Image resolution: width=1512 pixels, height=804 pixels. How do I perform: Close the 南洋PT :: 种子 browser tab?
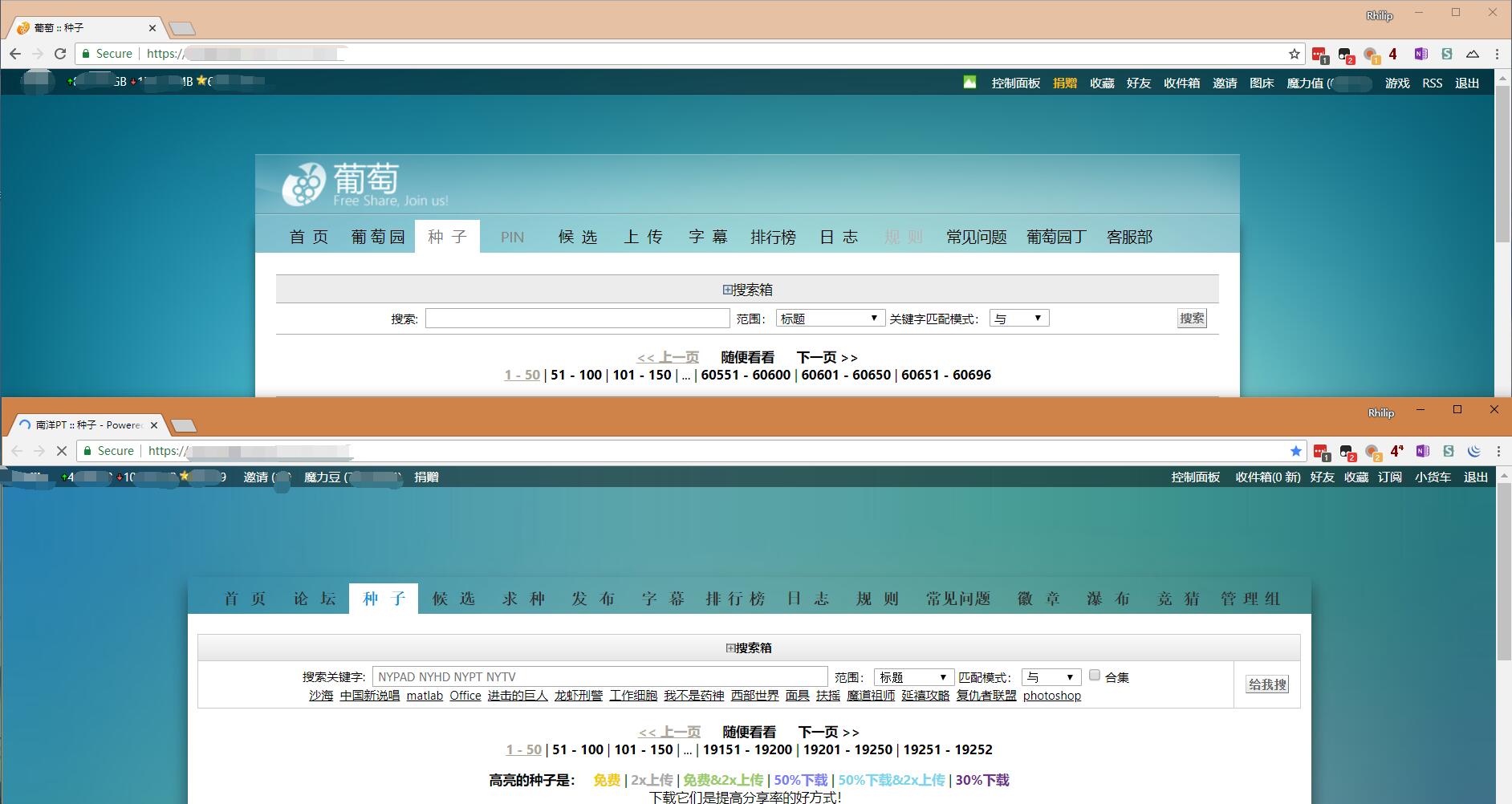click(154, 424)
